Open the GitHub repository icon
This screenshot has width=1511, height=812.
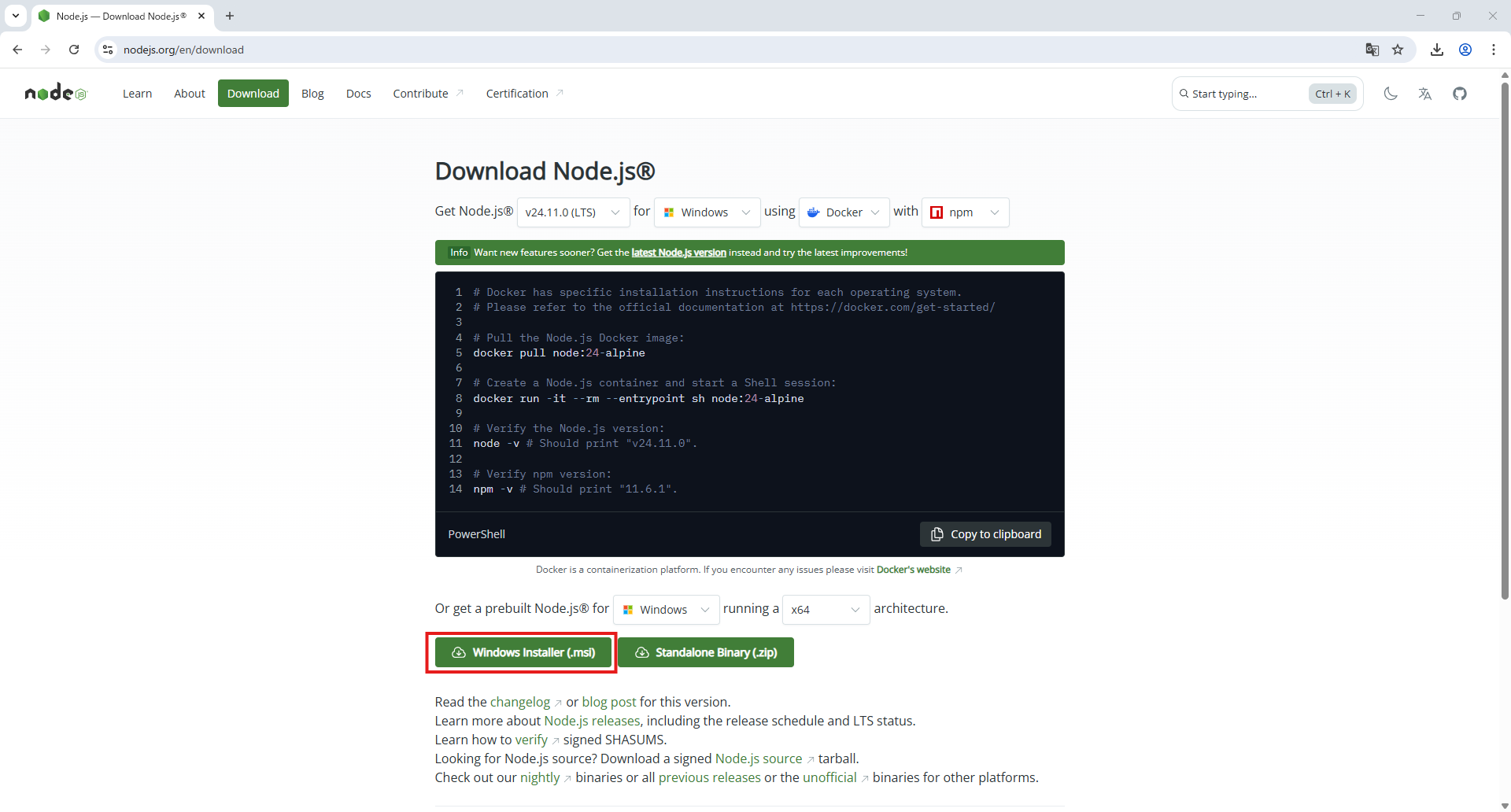point(1460,93)
